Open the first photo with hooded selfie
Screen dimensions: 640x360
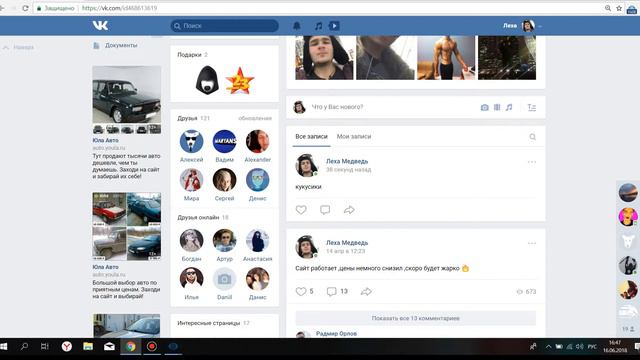coord(324,58)
